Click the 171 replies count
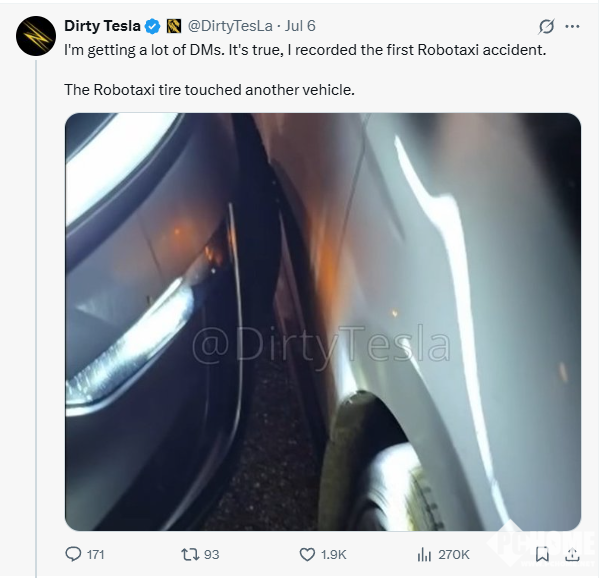 pyautogui.click(x=96, y=554)
